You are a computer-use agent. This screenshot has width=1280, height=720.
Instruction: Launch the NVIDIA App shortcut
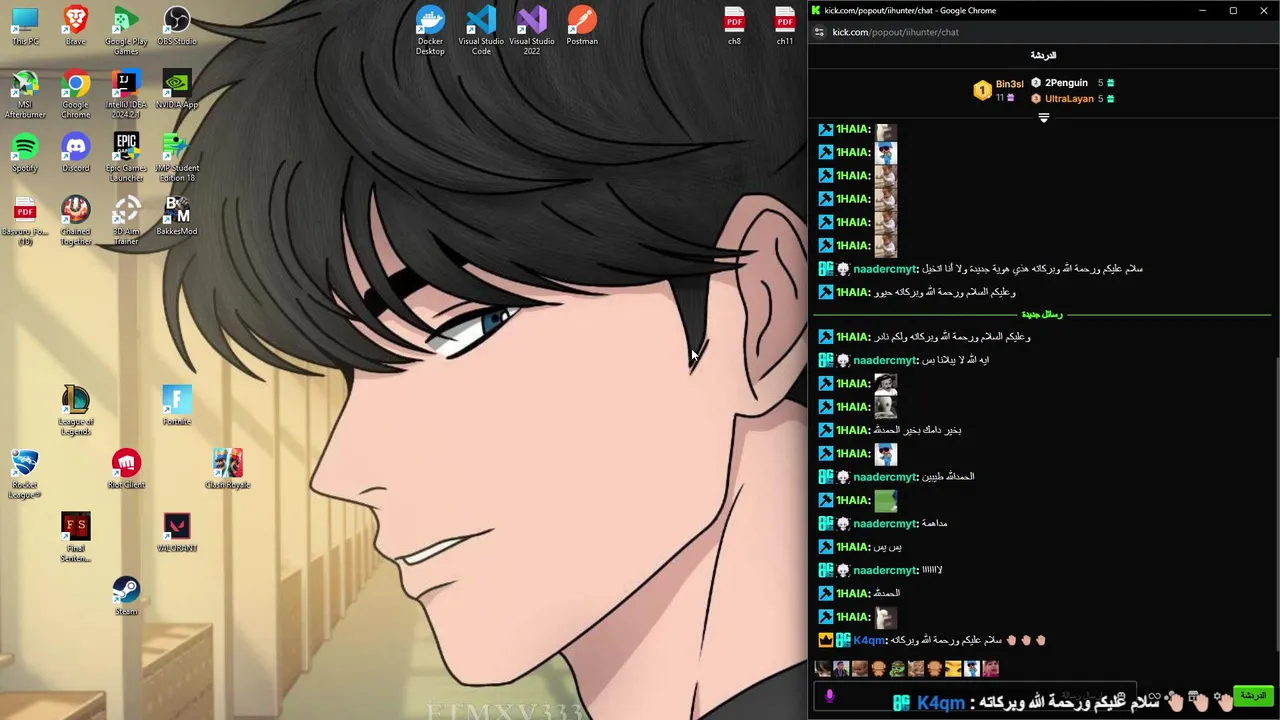click(x=177, y=90)
